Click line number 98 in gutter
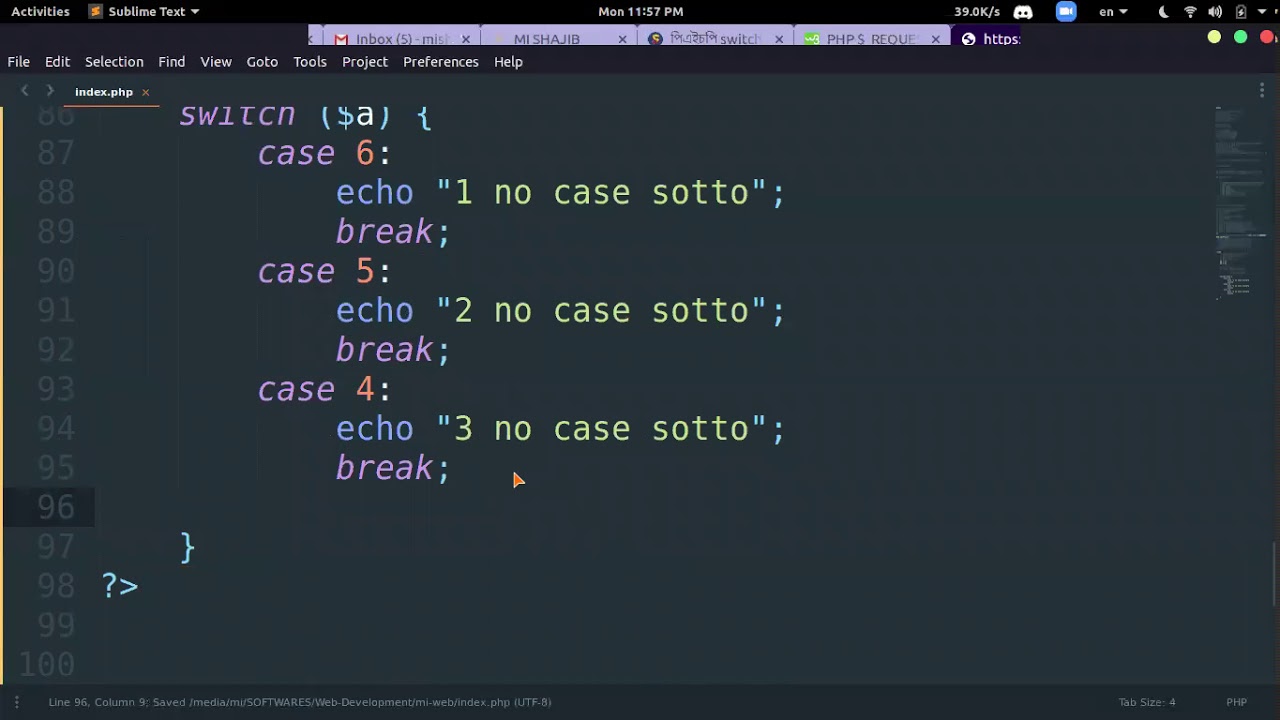This screenshot has height=720, width=1280. click(56, 586)
